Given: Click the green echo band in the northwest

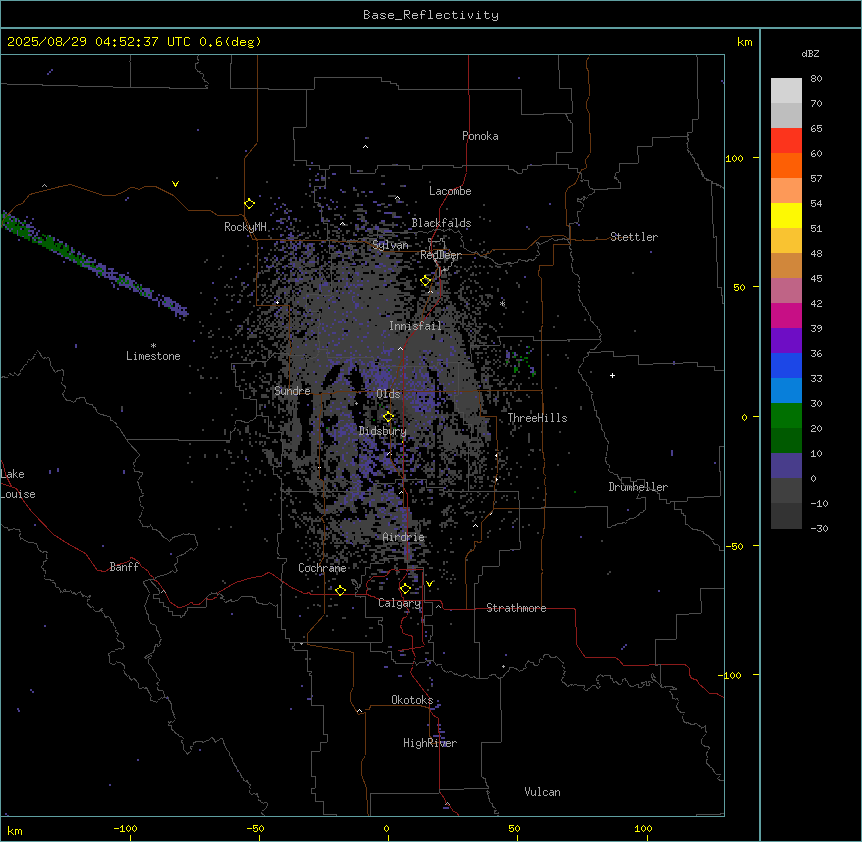Looking at the screenshot, I should click(93, 264).
